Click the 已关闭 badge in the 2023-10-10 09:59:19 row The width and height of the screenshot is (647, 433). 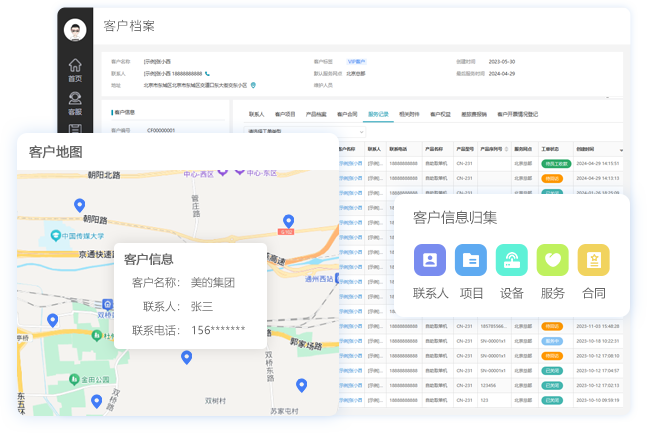552,400
